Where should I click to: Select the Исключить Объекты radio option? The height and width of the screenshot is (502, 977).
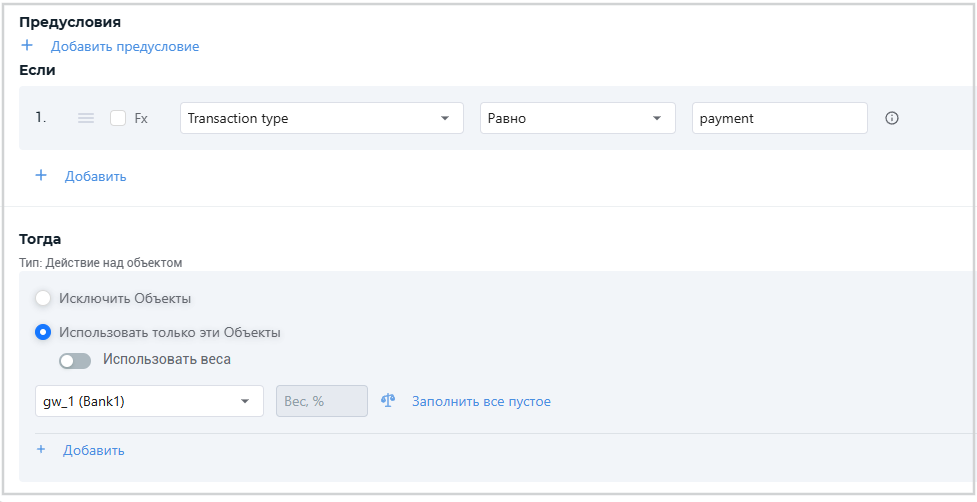pos(43,298)
